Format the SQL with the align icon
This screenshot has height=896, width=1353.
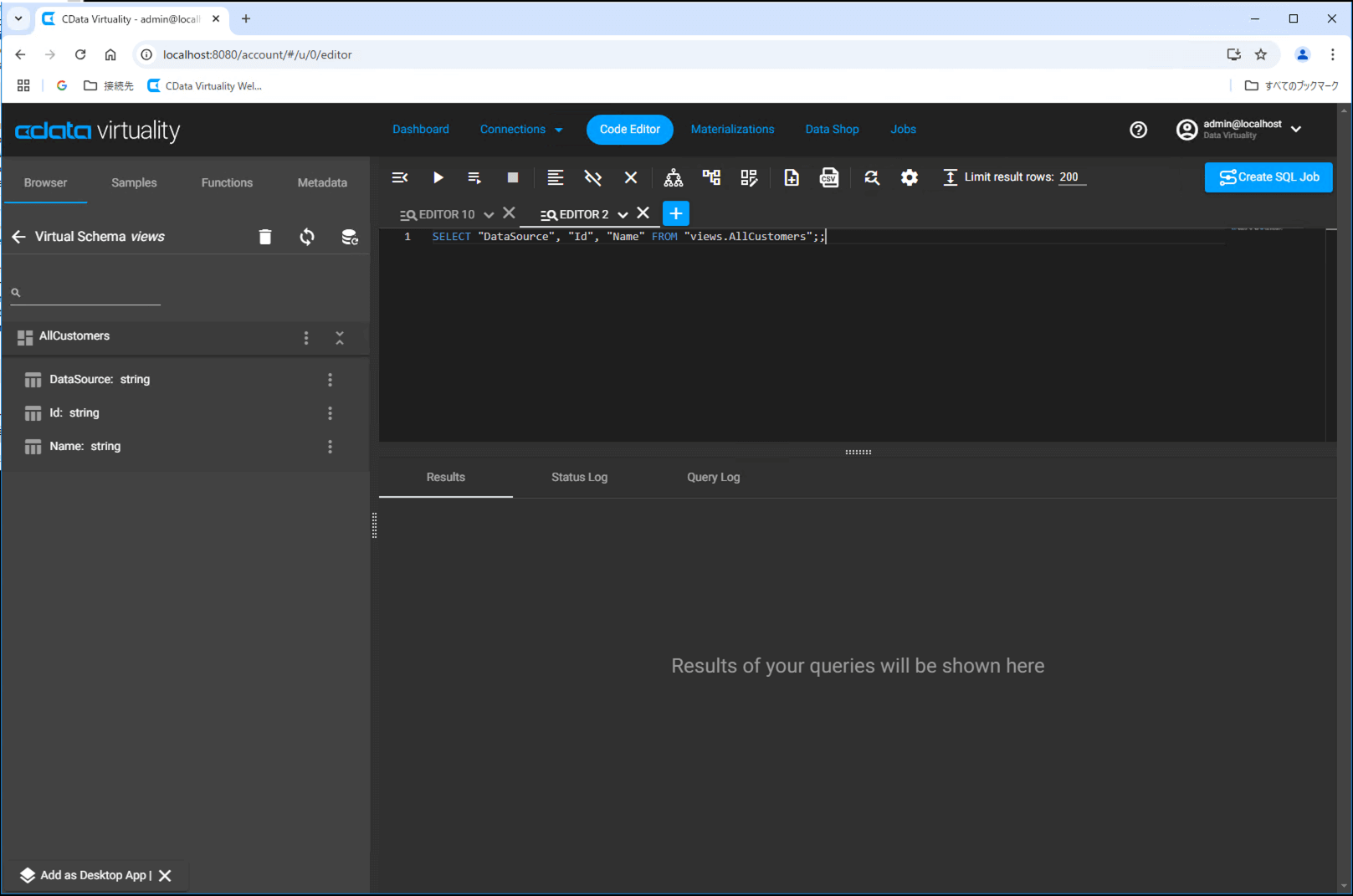pos(555,177)
